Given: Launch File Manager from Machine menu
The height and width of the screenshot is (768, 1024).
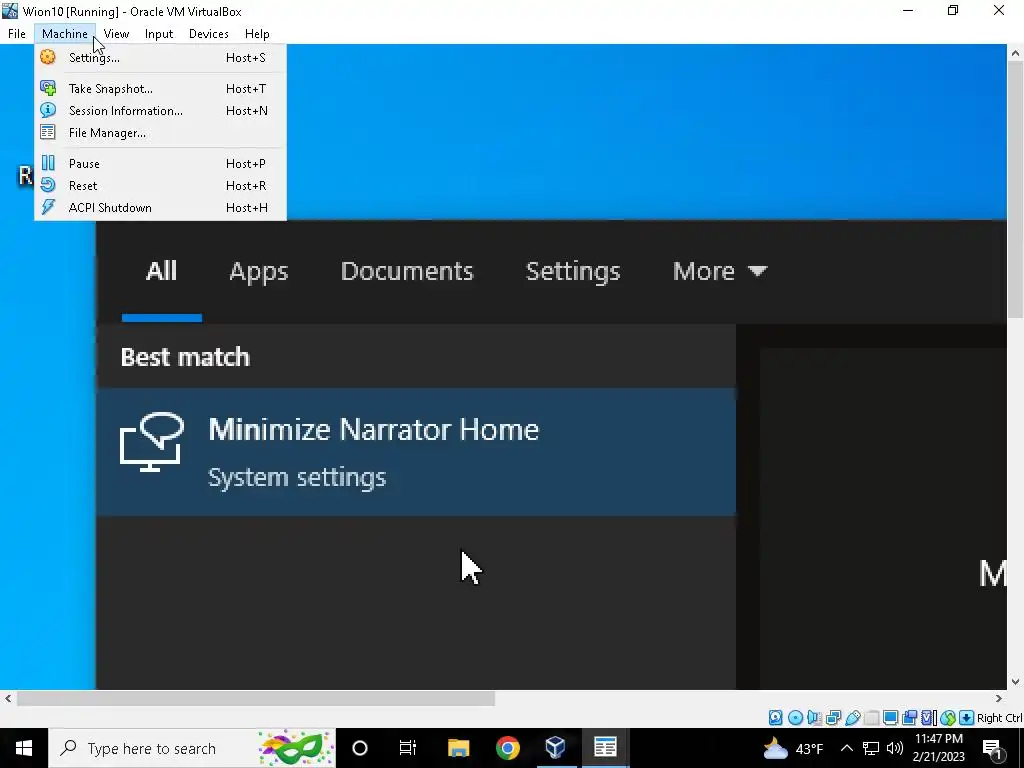Looking at the screenshot, I should (x=160, y=133).
